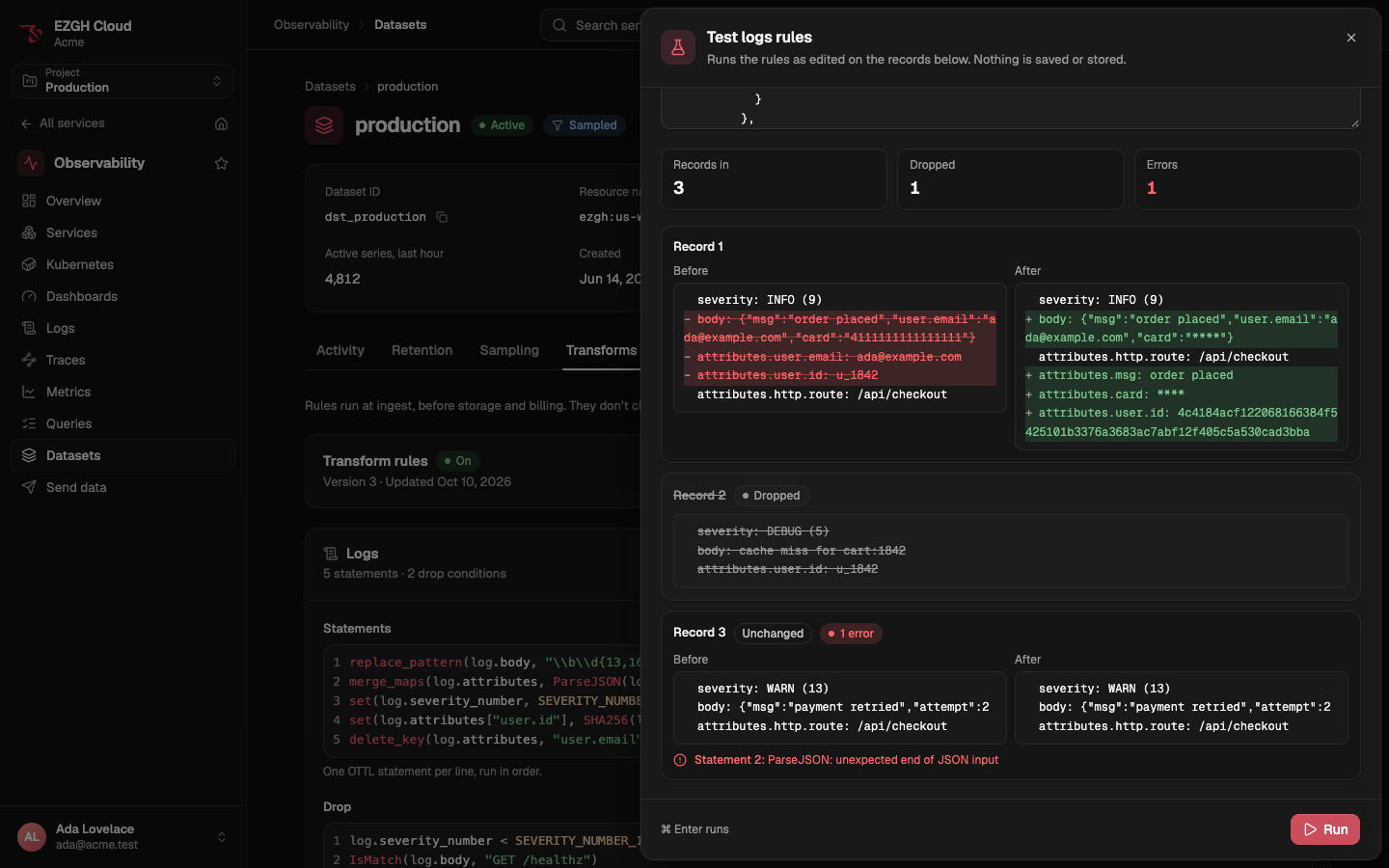Click the Dropped count card
Viewport: 1389px width, 868px height.
(x=1011, y=179)
